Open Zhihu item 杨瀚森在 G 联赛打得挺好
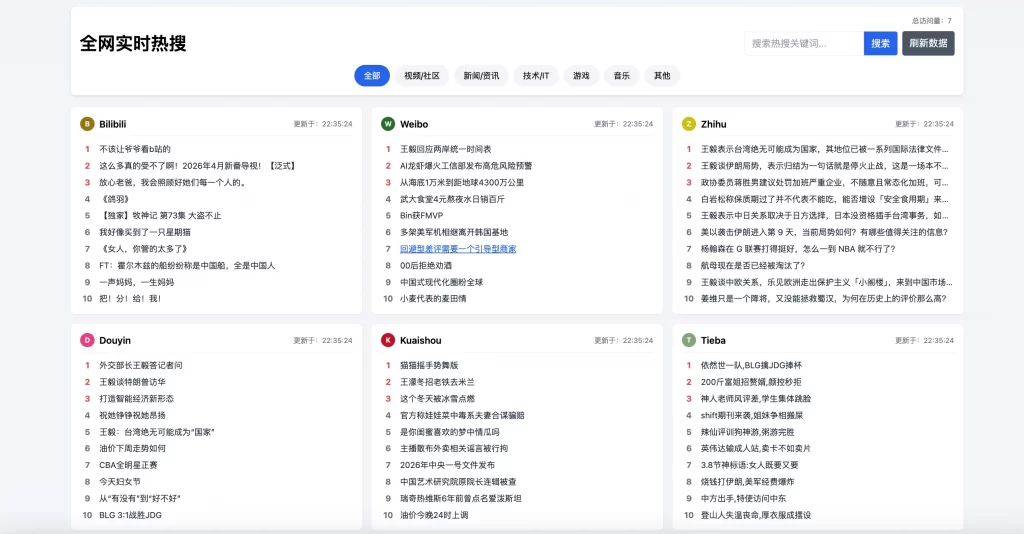 point(798,249)
